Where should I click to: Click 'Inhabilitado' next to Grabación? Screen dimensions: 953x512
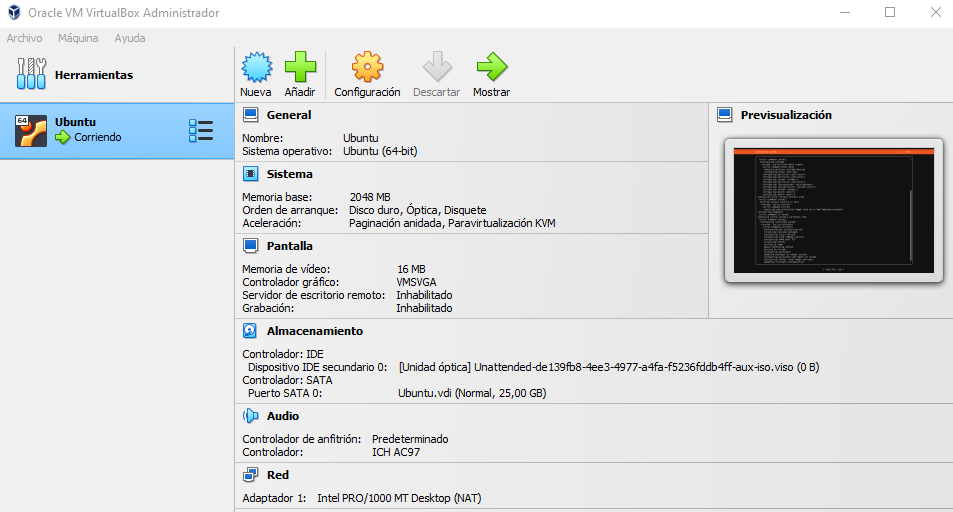(x=424, y=308)
